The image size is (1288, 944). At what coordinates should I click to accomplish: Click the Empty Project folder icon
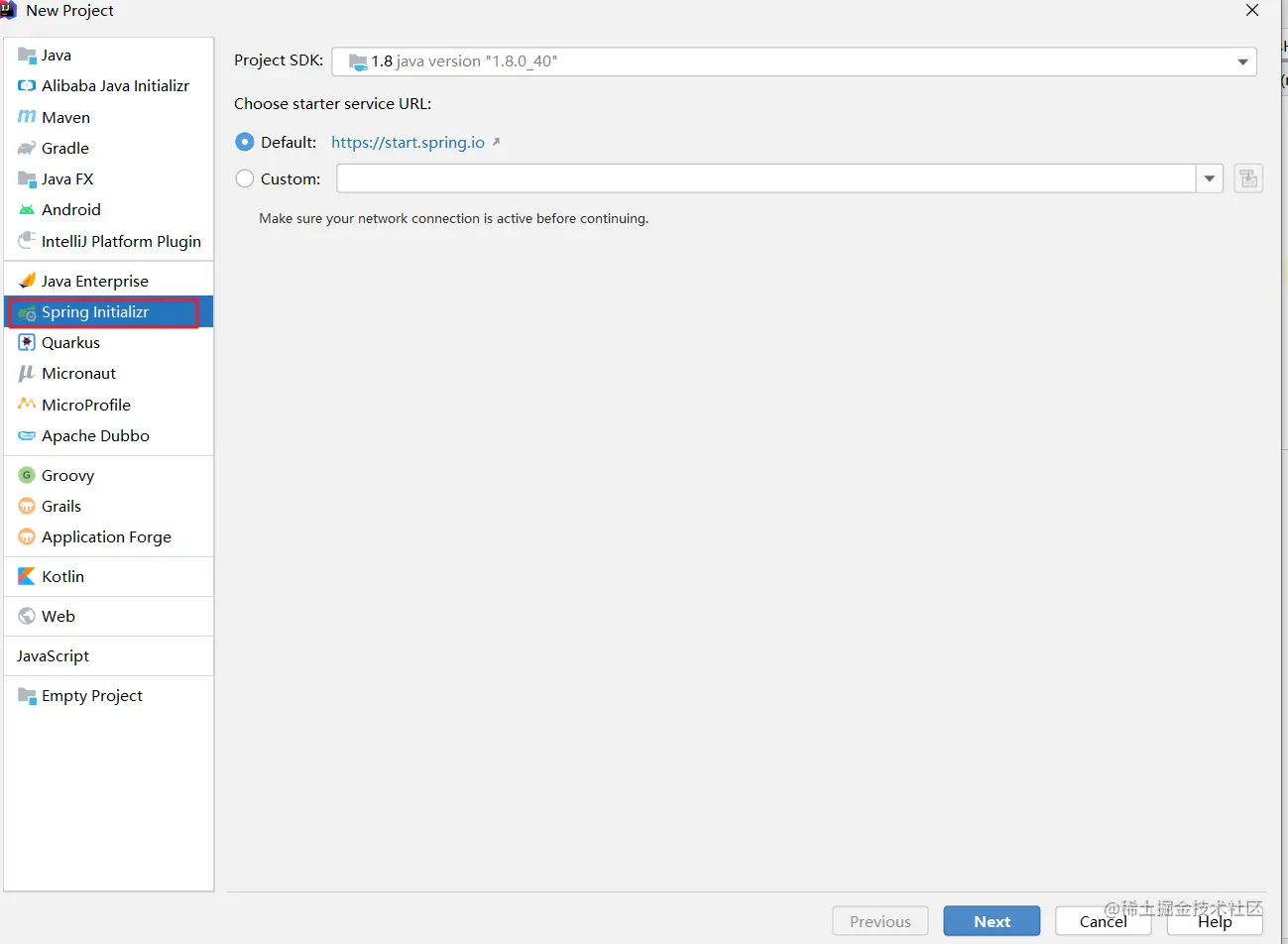click(27, 695)
